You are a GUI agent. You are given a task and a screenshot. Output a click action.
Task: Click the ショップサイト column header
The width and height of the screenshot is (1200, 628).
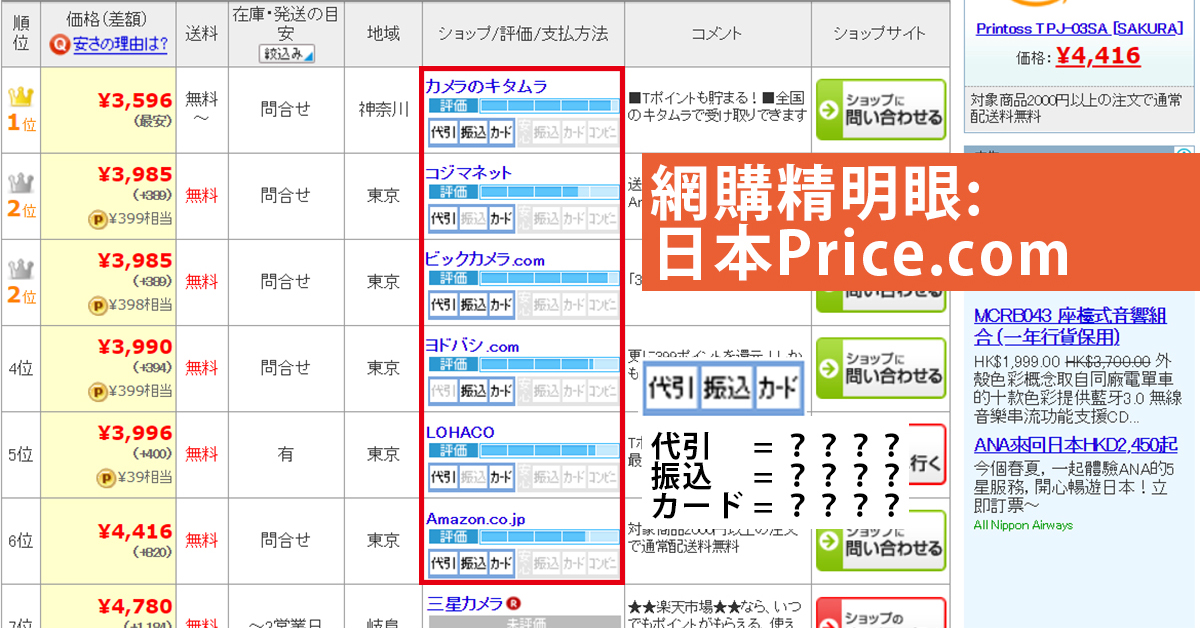pos(880,33)
